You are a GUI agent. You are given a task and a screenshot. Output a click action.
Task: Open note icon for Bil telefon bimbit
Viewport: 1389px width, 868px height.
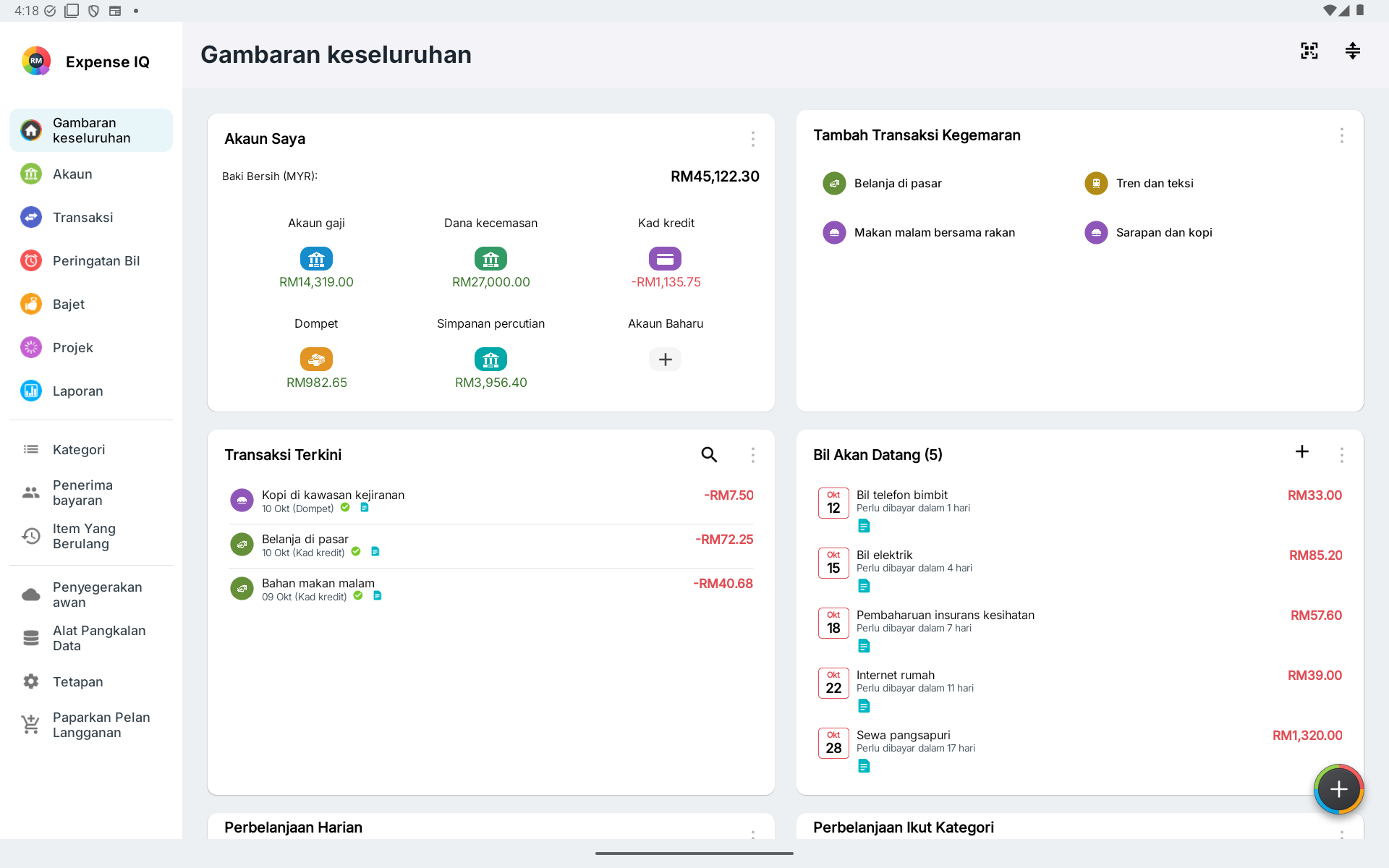pyautogui.click(x=864, y=526)
